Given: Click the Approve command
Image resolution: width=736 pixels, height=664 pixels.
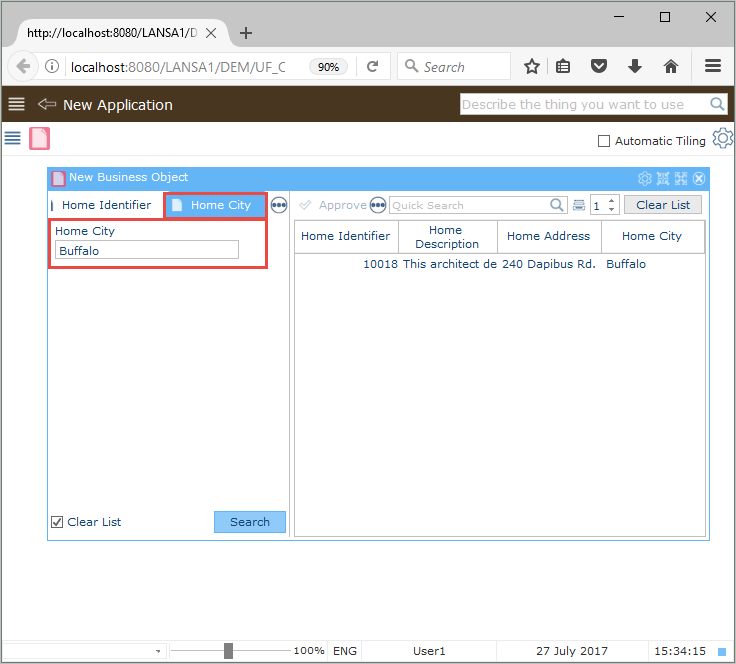Looking at the screenshot, I should [333, 205].
